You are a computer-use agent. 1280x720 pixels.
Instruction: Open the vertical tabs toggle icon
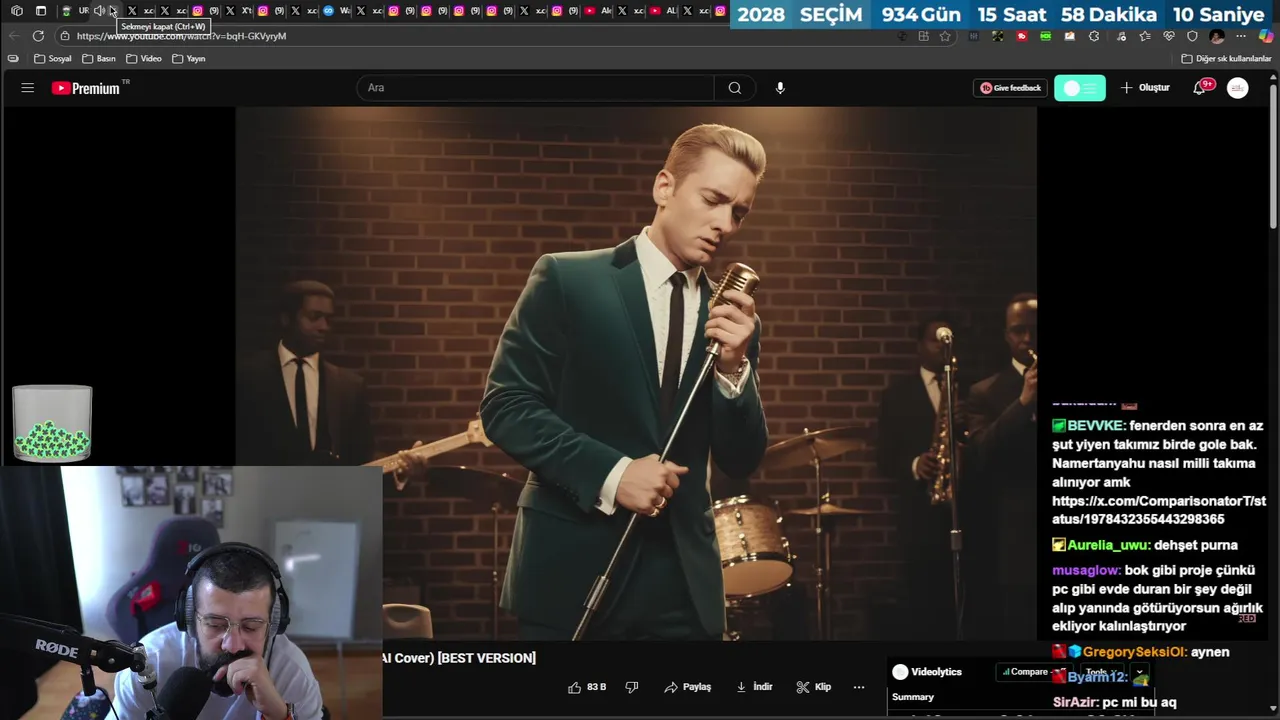41,11
